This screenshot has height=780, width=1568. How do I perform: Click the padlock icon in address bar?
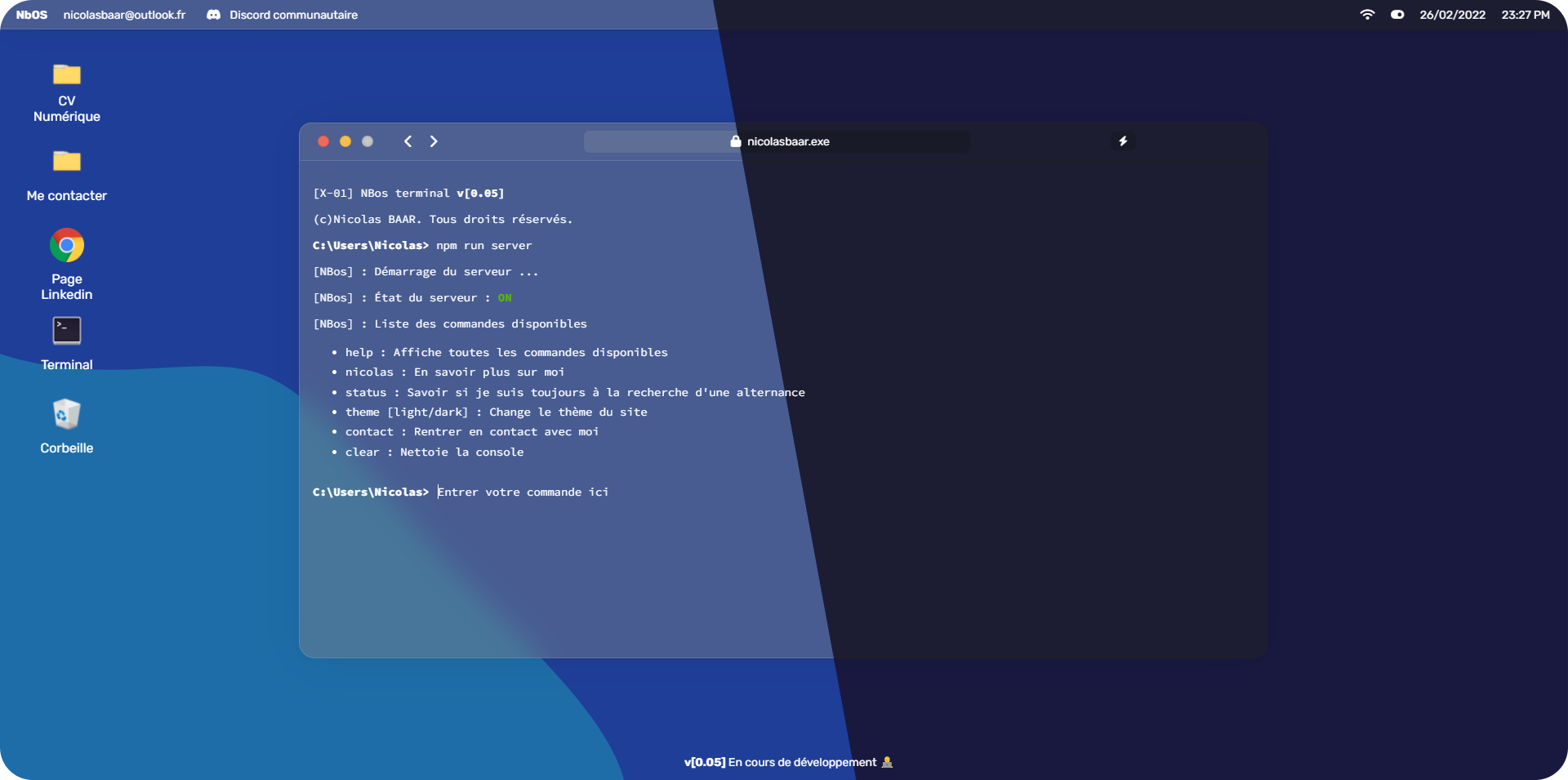pyautogui.click(x=736, y=141)
